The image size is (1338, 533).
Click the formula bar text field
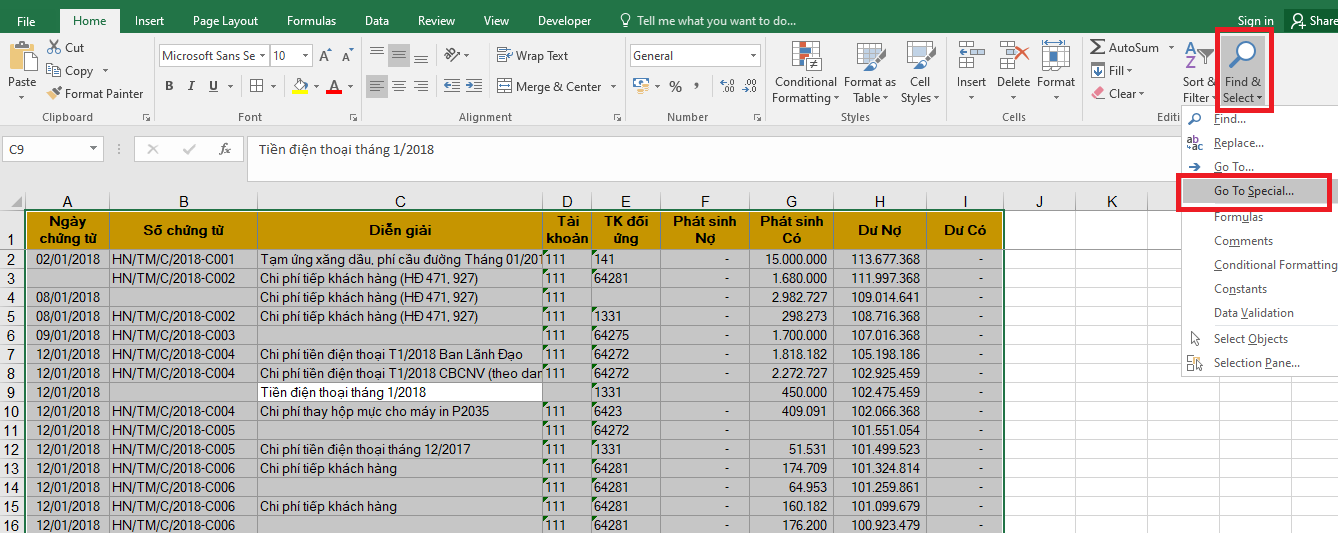pos(700,150)
